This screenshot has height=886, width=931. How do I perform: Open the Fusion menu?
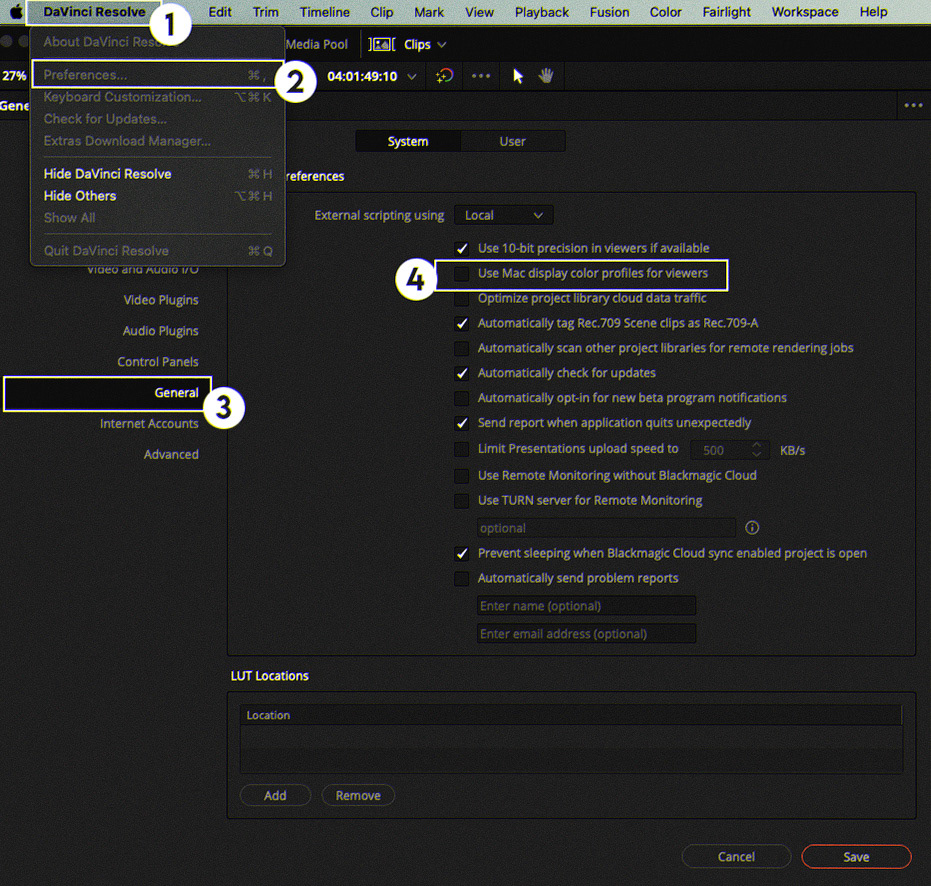[x=609, y=12]
